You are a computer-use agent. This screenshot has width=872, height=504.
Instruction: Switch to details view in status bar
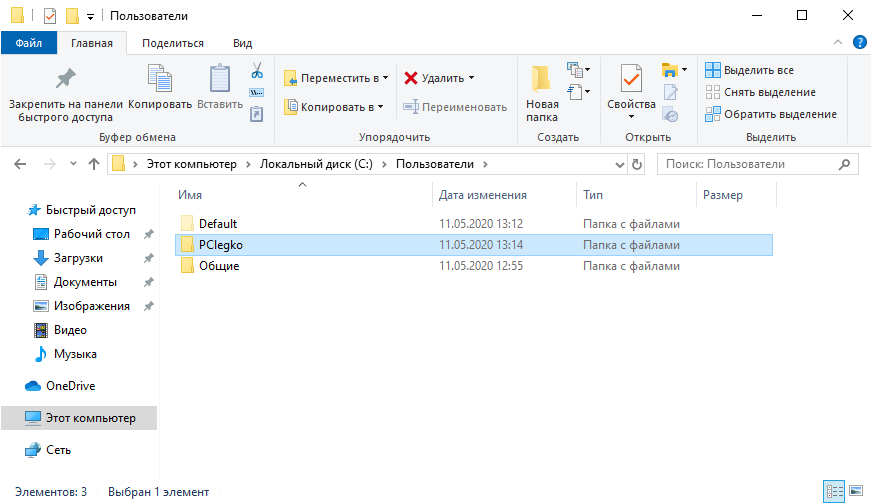coord(834,491)
